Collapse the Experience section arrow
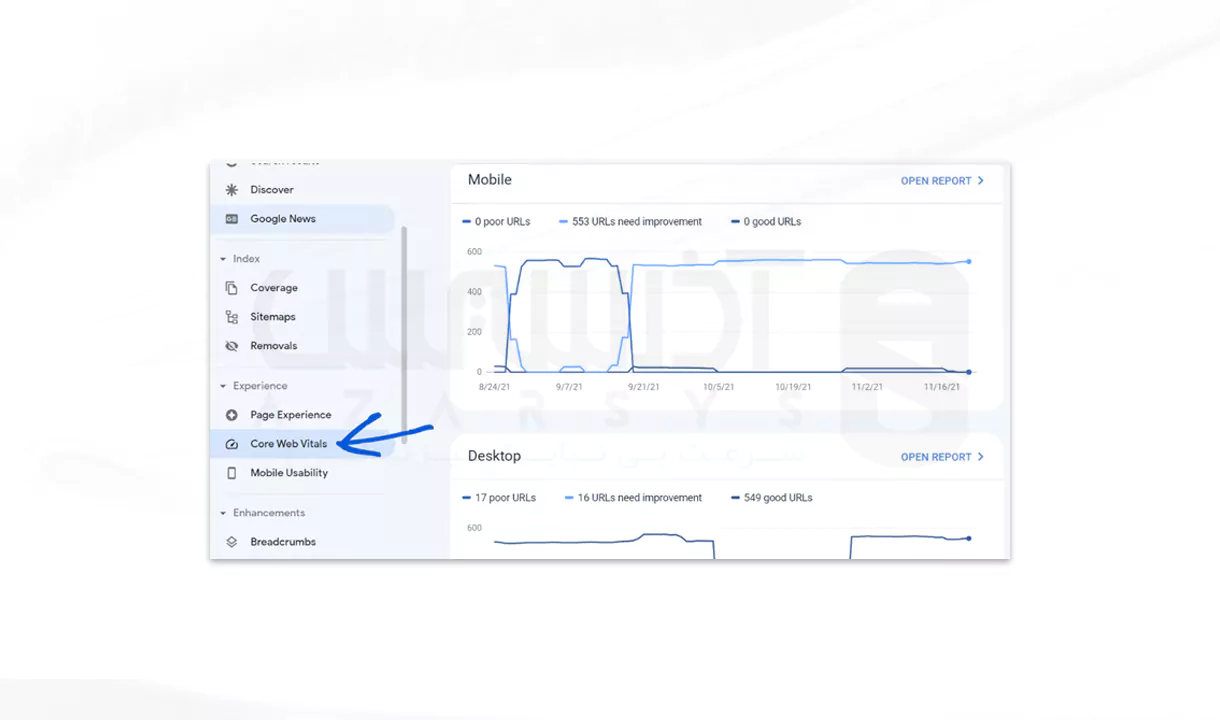The width and height of the screenshot is (1220, 720). click(x=223, y=386)
